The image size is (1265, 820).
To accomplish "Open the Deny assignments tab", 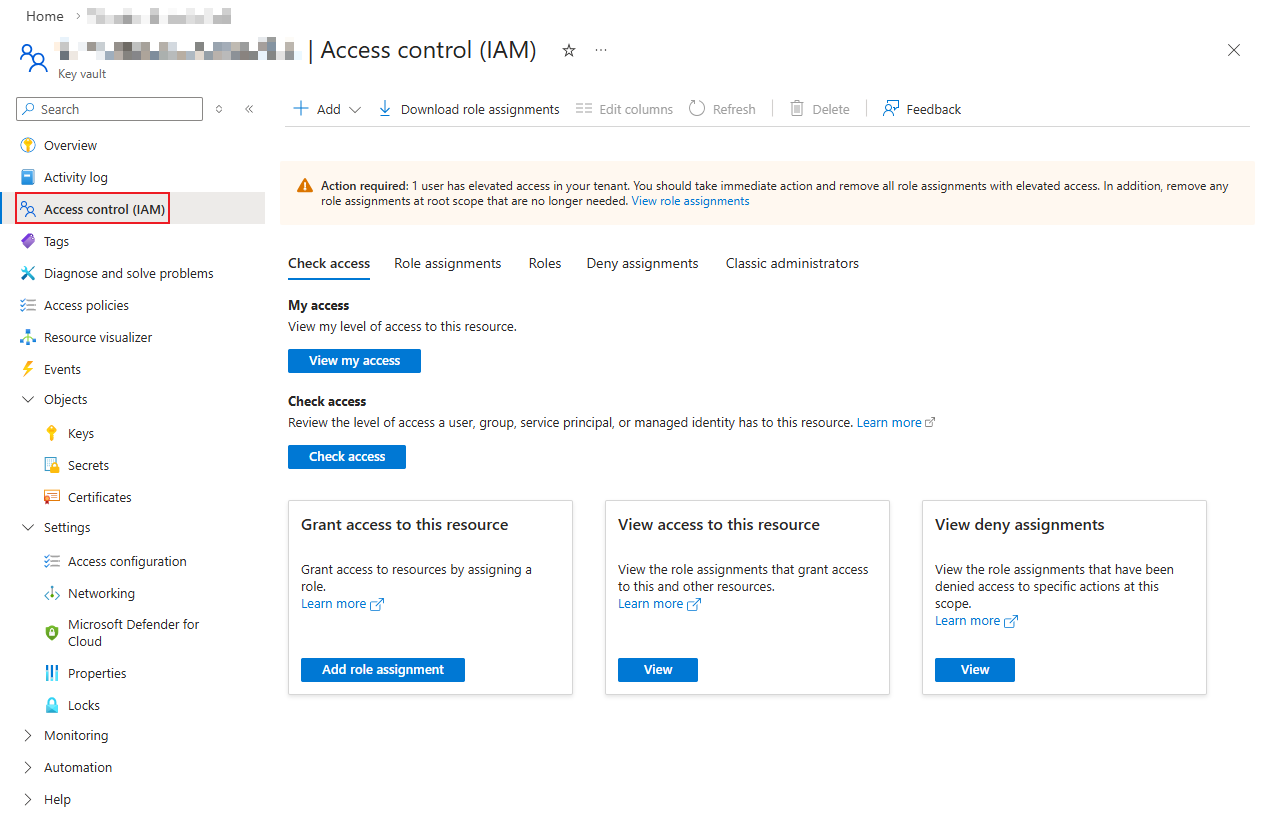I will point(642,263).
